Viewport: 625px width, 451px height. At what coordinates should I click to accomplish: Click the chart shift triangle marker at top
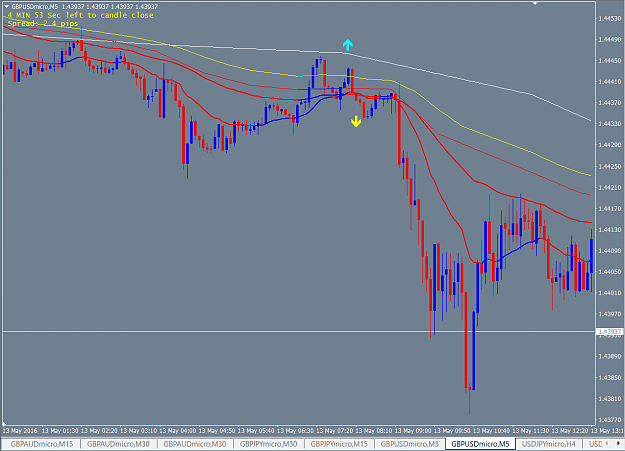pos(535,3)
